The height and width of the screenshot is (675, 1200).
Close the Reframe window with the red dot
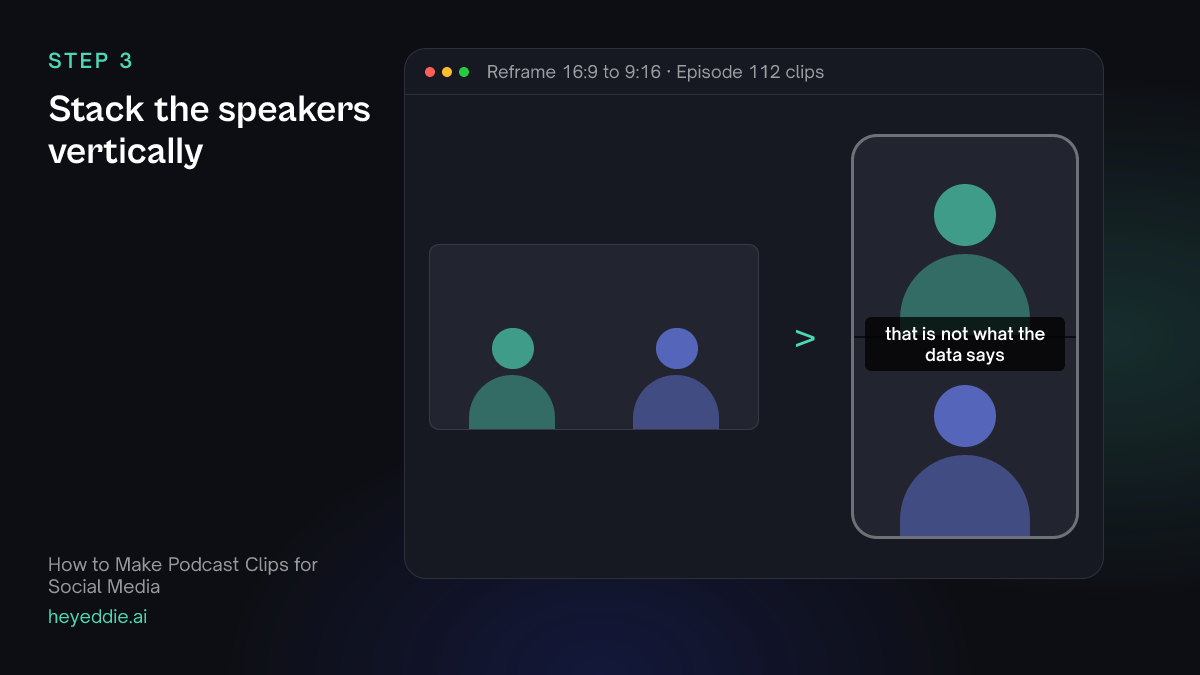pyautogui.click(x=430, y=72)
